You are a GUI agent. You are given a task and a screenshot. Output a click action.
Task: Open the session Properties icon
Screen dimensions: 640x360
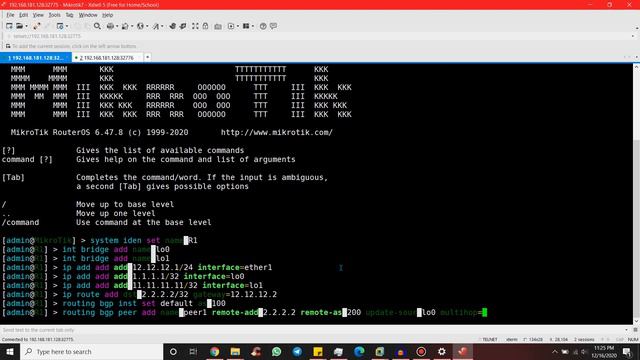60,26
